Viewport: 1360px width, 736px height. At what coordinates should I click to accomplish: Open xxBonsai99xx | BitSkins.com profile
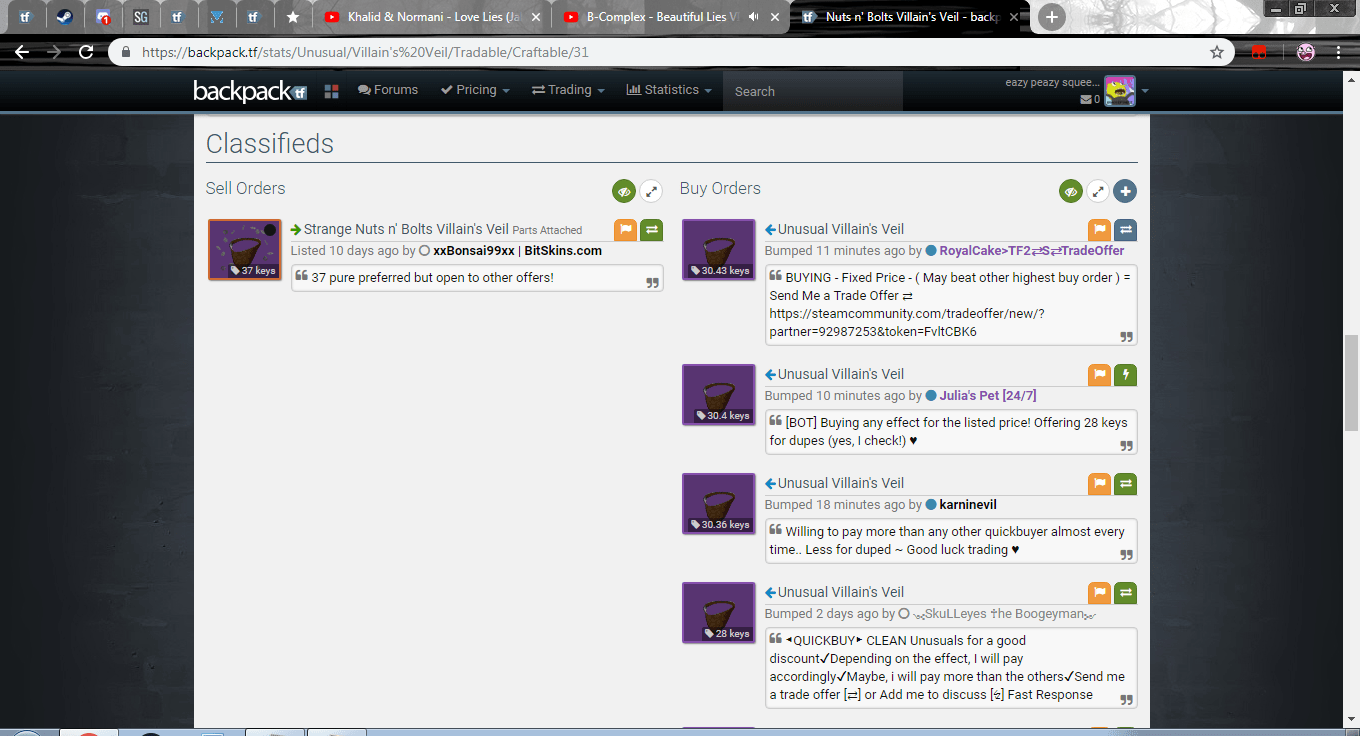pos(518,251)
